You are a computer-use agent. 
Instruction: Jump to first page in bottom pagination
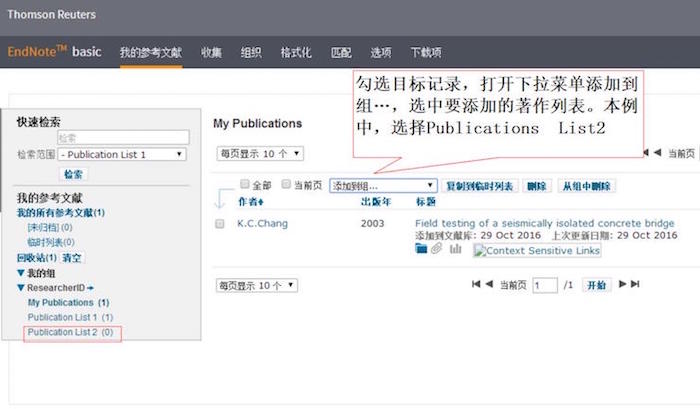click(x=477, y=285)
